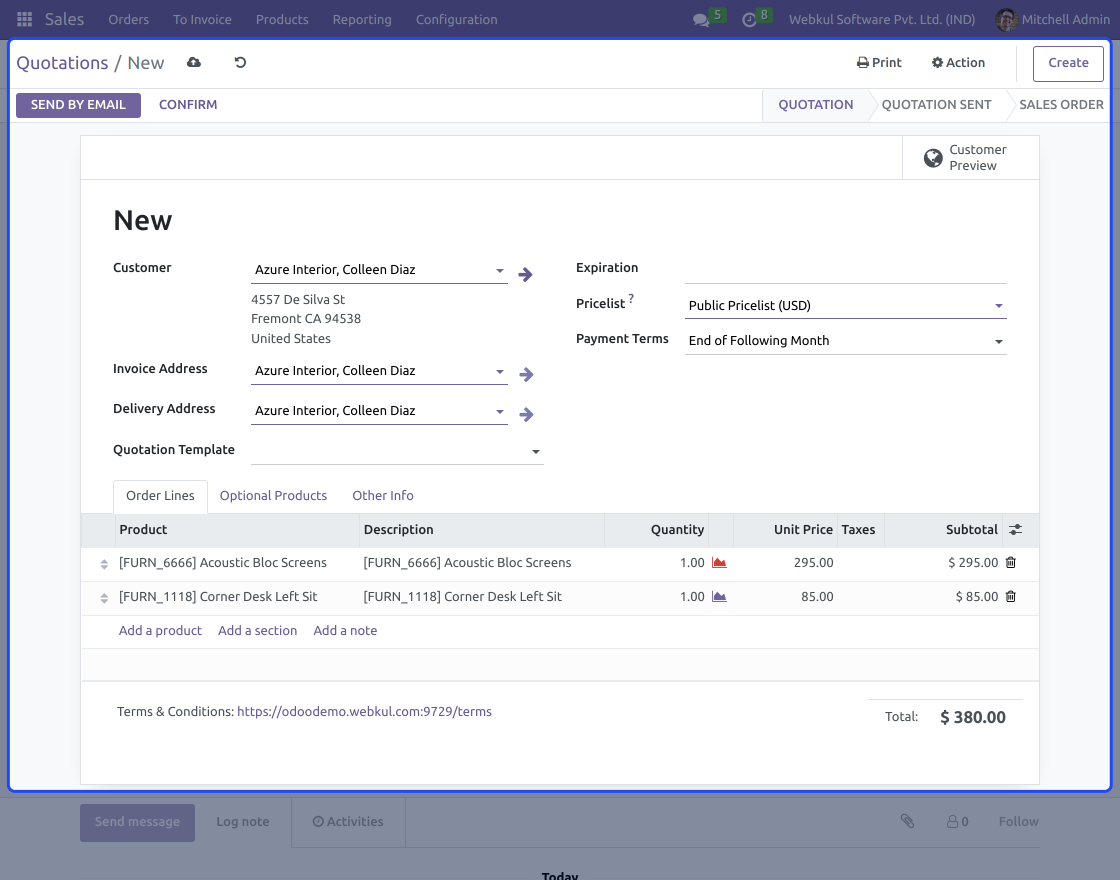
Task: Click the Taxes column header
Action: tap(861, 530)
